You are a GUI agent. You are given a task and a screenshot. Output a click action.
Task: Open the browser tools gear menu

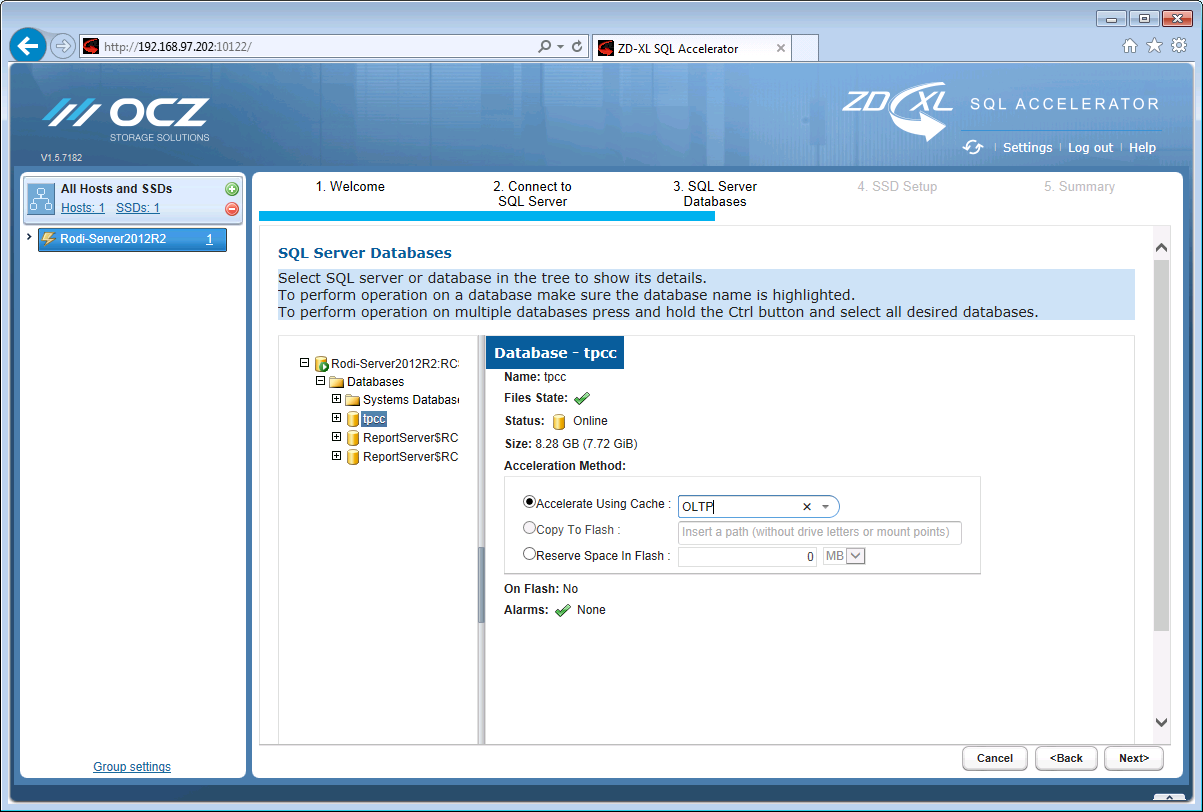[1179, 45]
